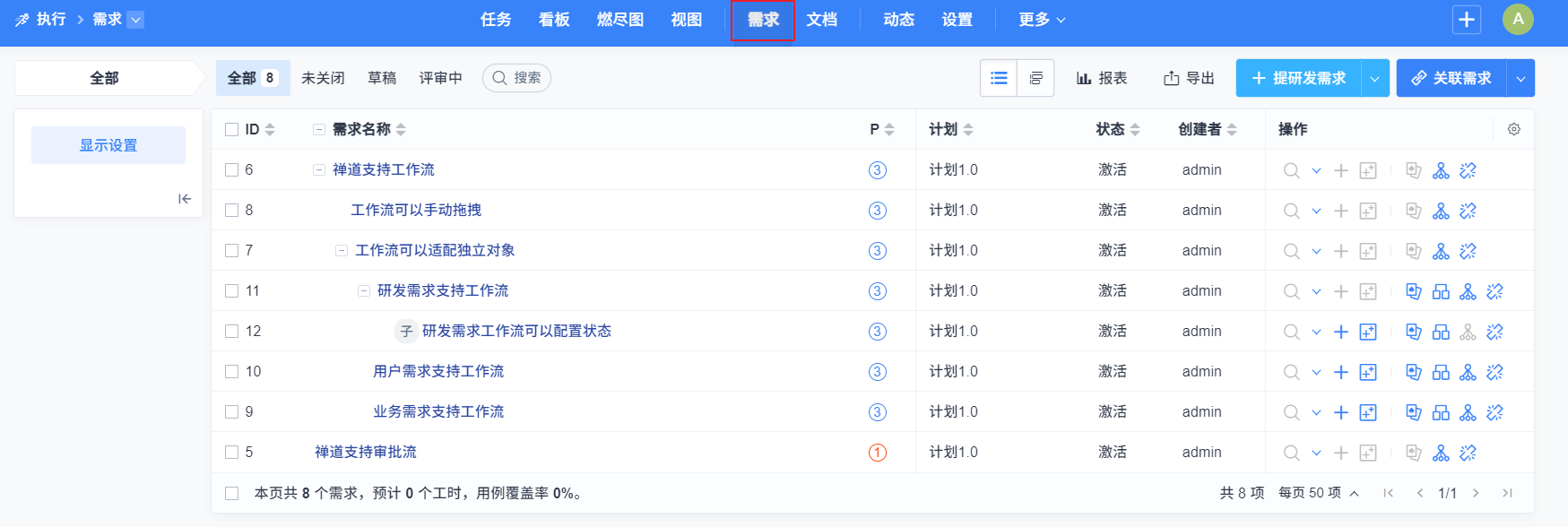Click unlink icon for story ID 6
The image size is (1568, 527).
tap(1468, 170)
